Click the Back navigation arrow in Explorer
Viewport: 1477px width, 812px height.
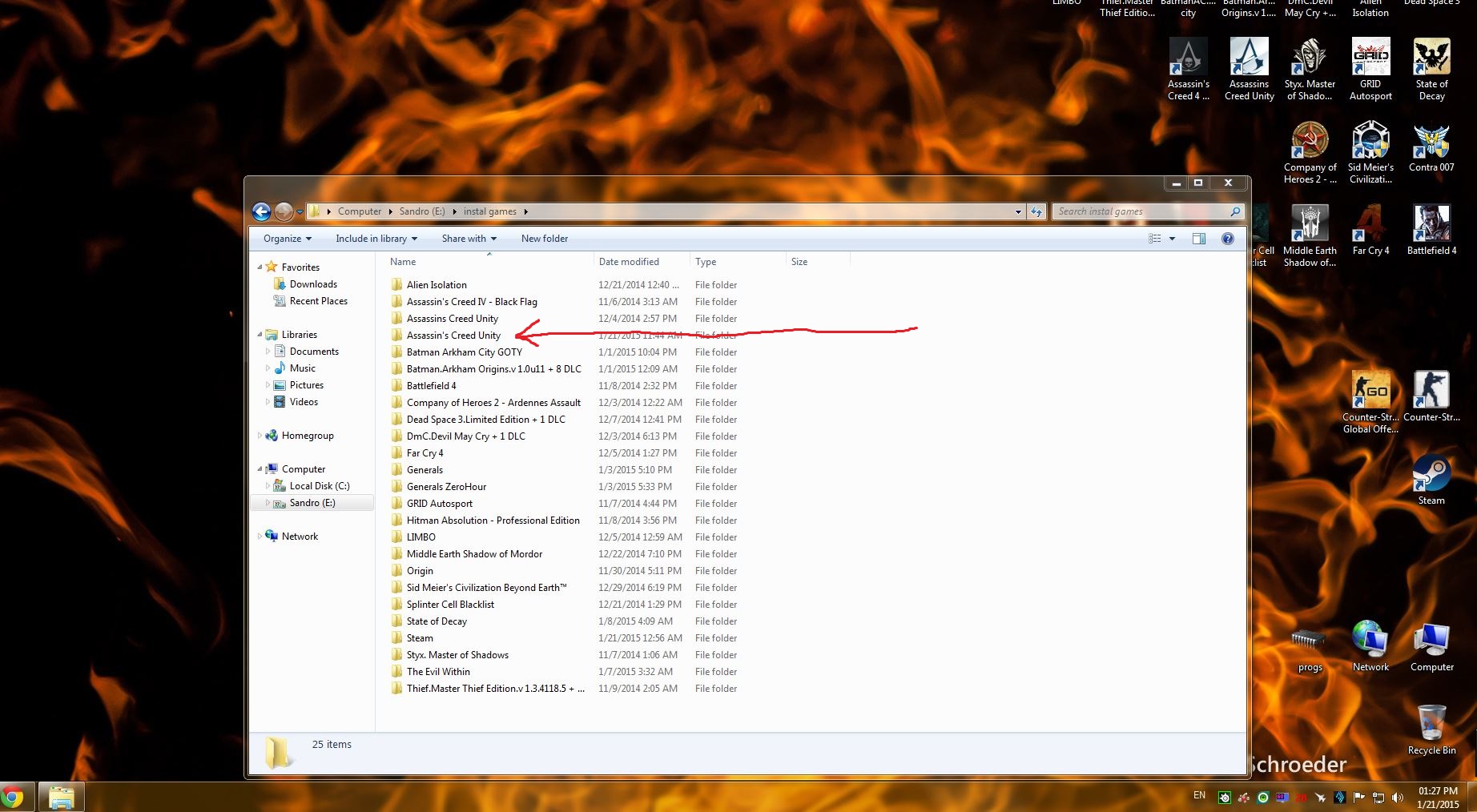(261, 211)
